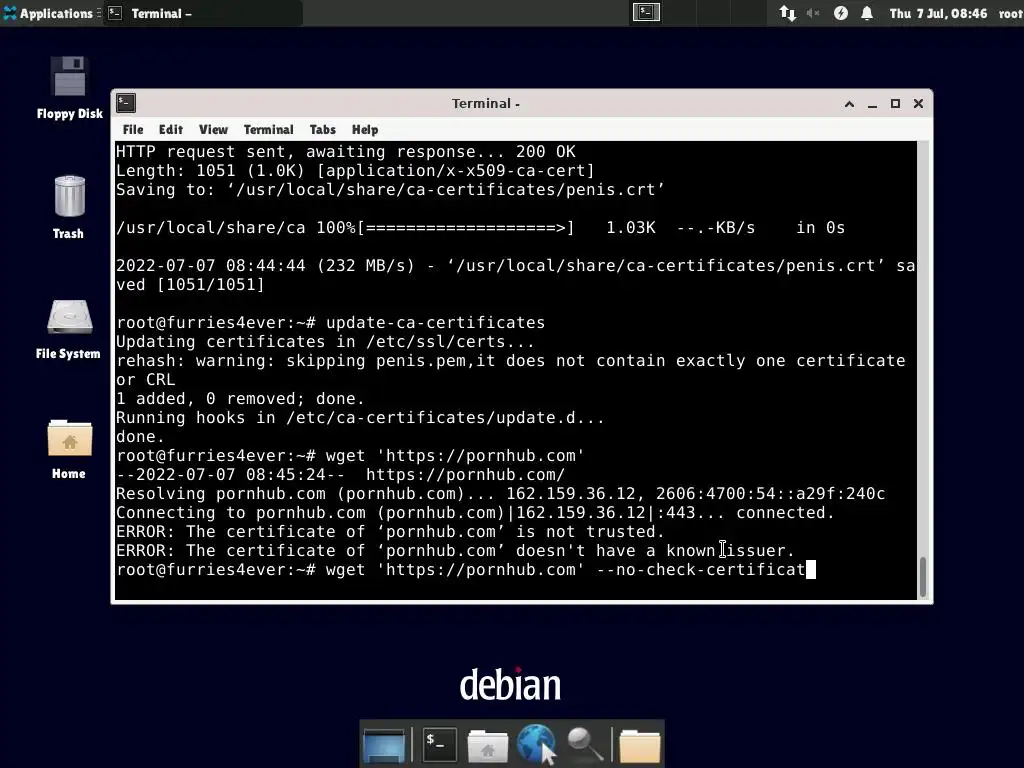The image size is (1024, 768).
Task: Close the Terminal window
Action: (x=918, y=104)
